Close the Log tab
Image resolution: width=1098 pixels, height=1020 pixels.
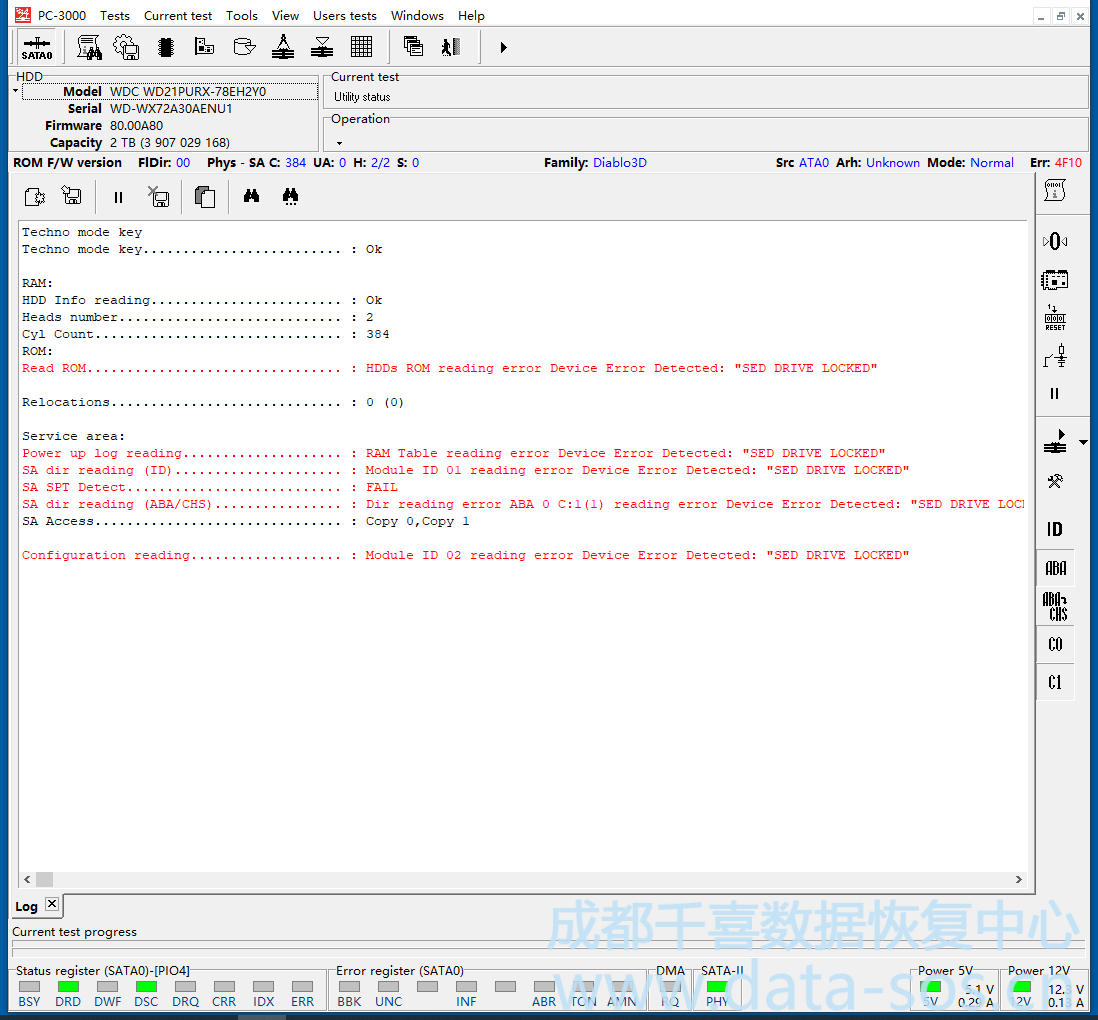(x=52, y=904)
